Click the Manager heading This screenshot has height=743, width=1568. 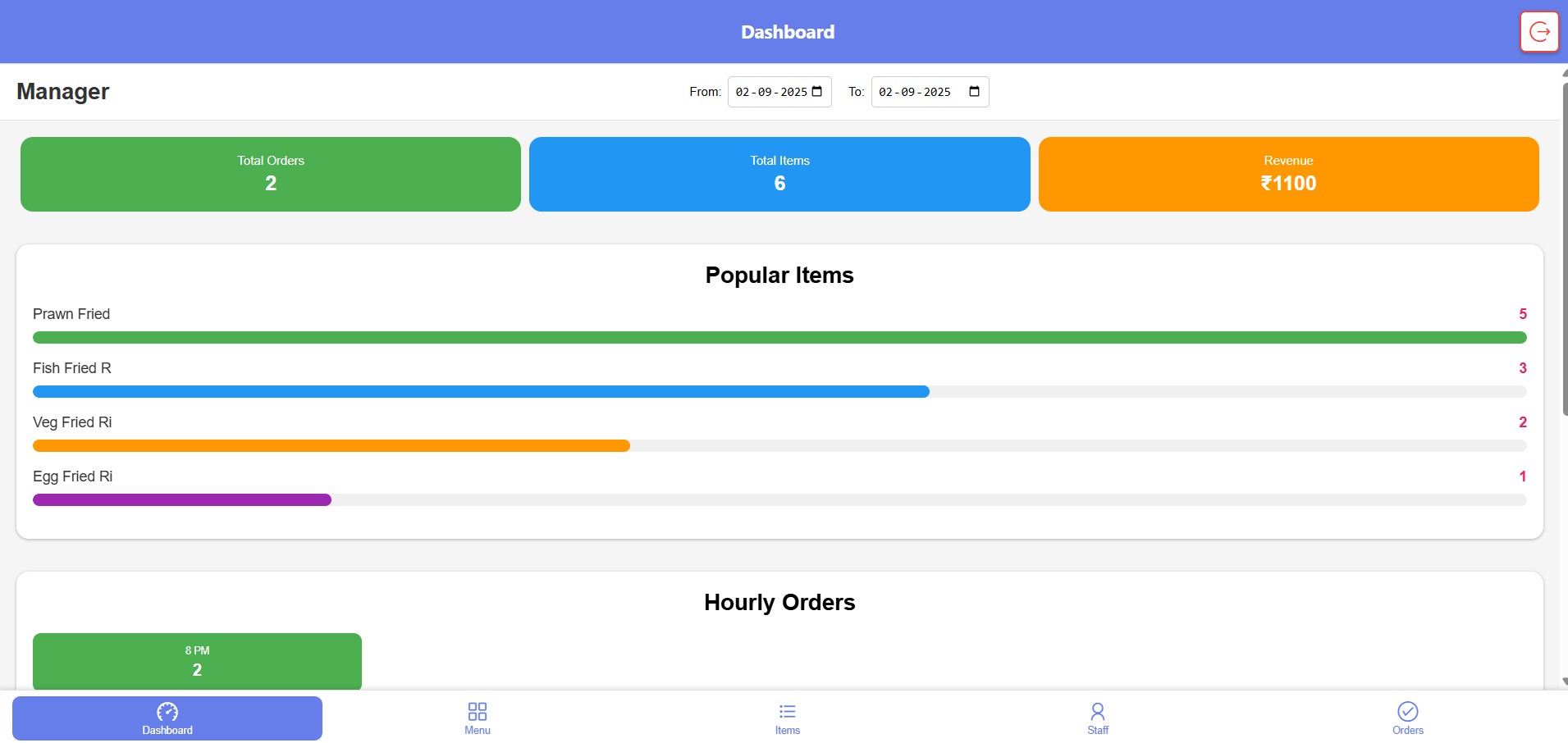click(x=62, y=91)
